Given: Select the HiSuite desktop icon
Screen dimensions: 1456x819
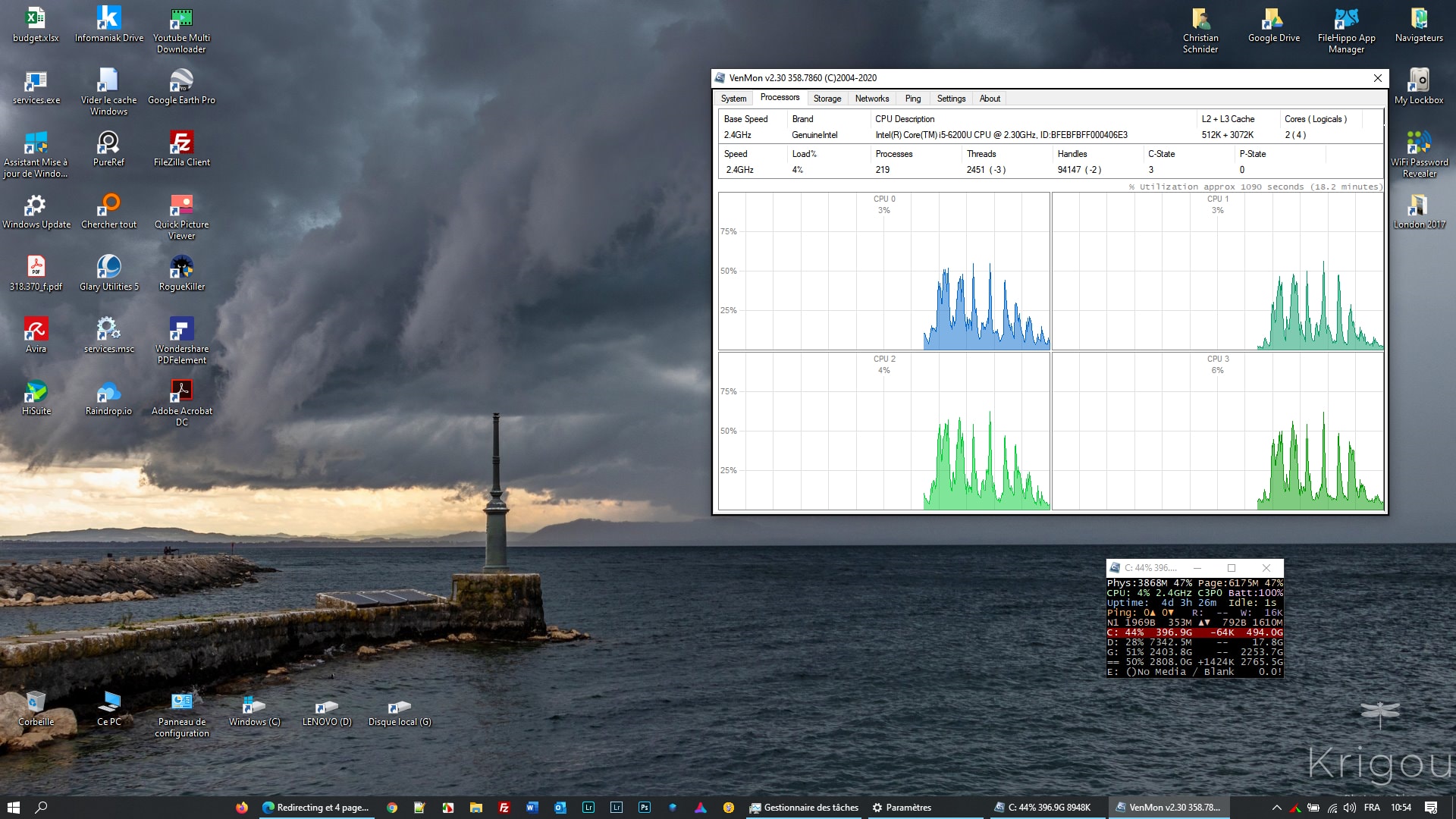Looking at the screenshot, I should click(36, 397).
